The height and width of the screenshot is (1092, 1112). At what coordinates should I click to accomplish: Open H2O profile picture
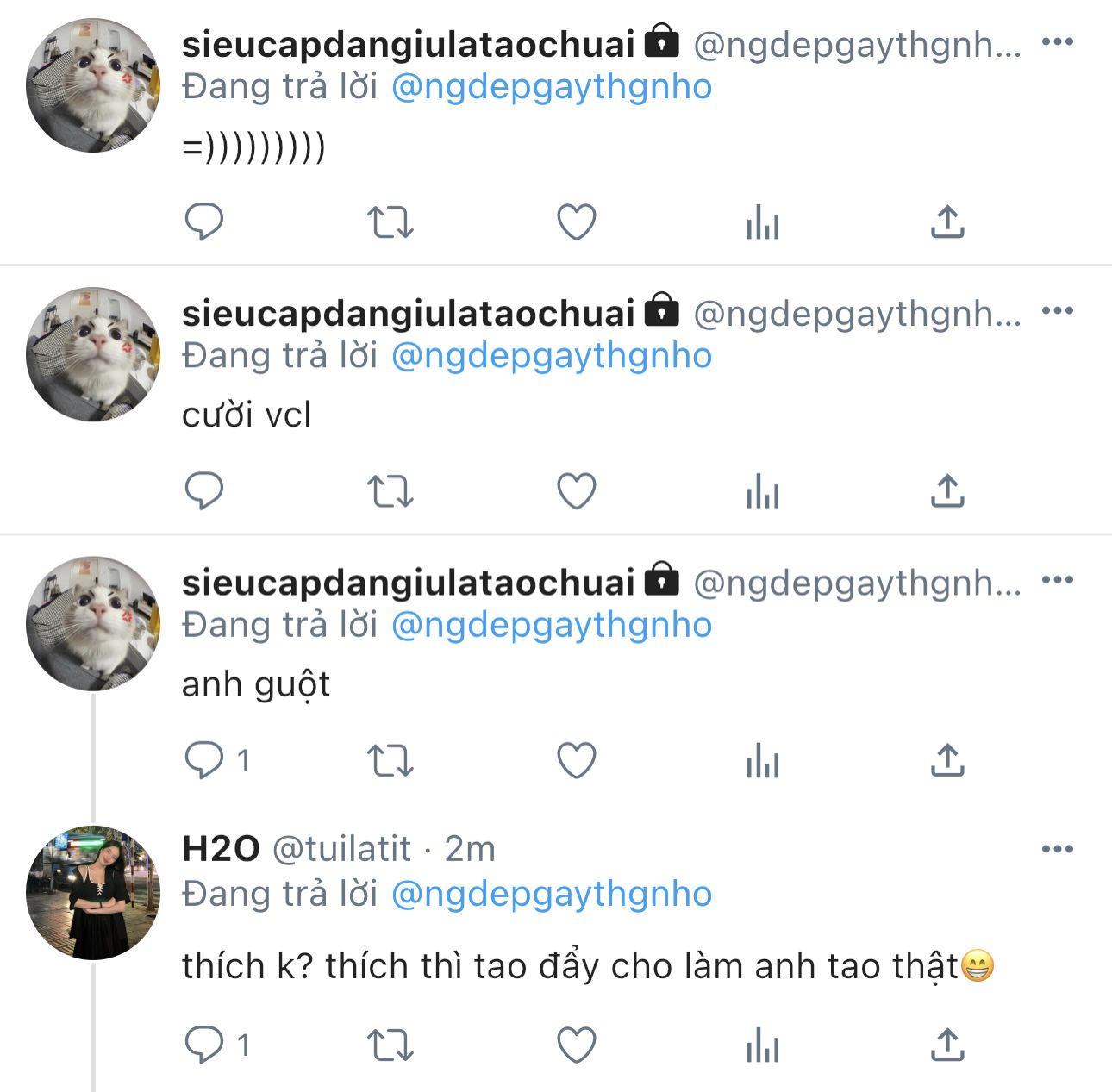pyautogui.click(x=93, y=893)
